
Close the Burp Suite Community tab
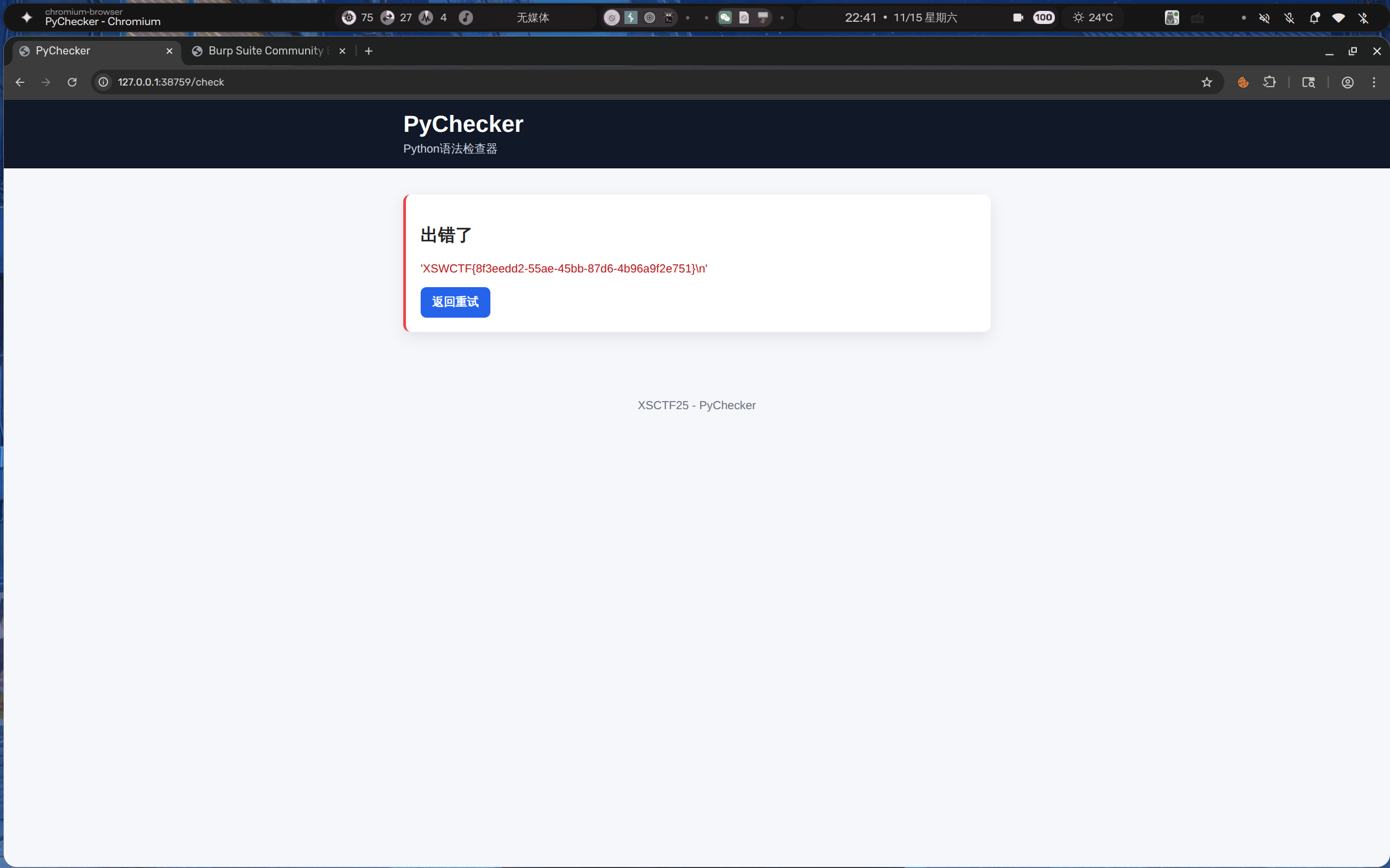coord(342,51)
